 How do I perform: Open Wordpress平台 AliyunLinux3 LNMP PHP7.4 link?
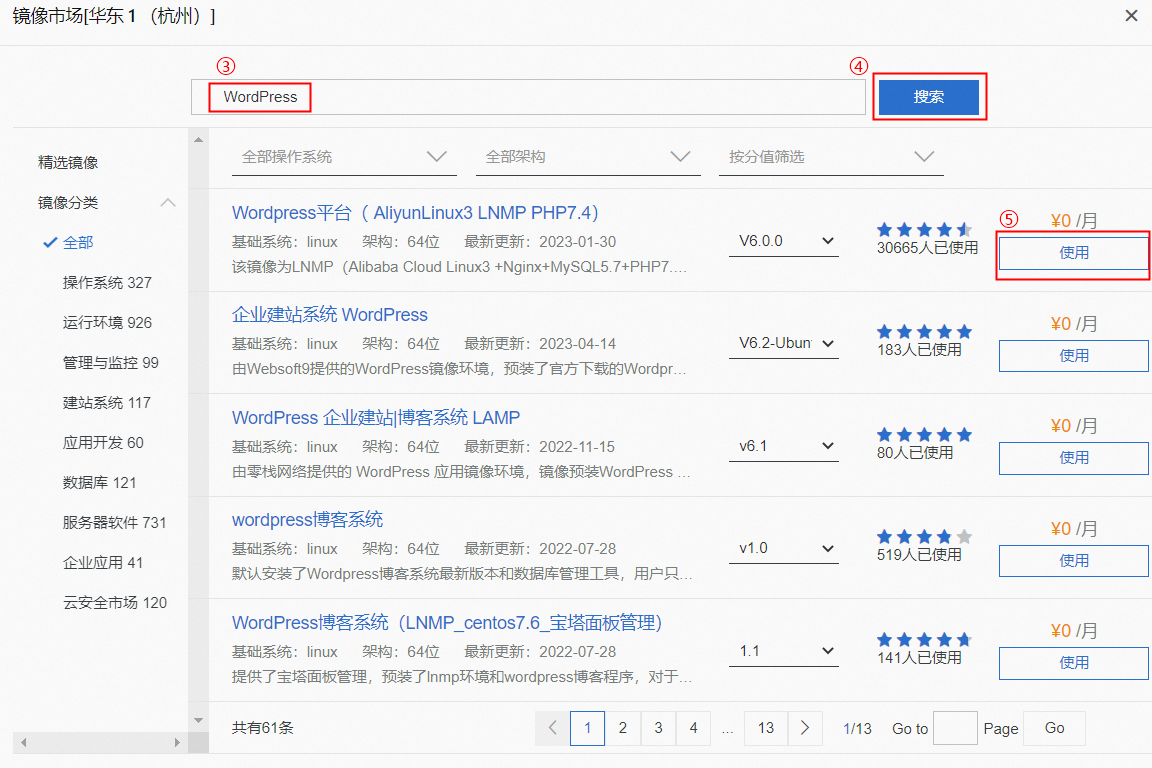pyautogui.click(x=416, y=212)
